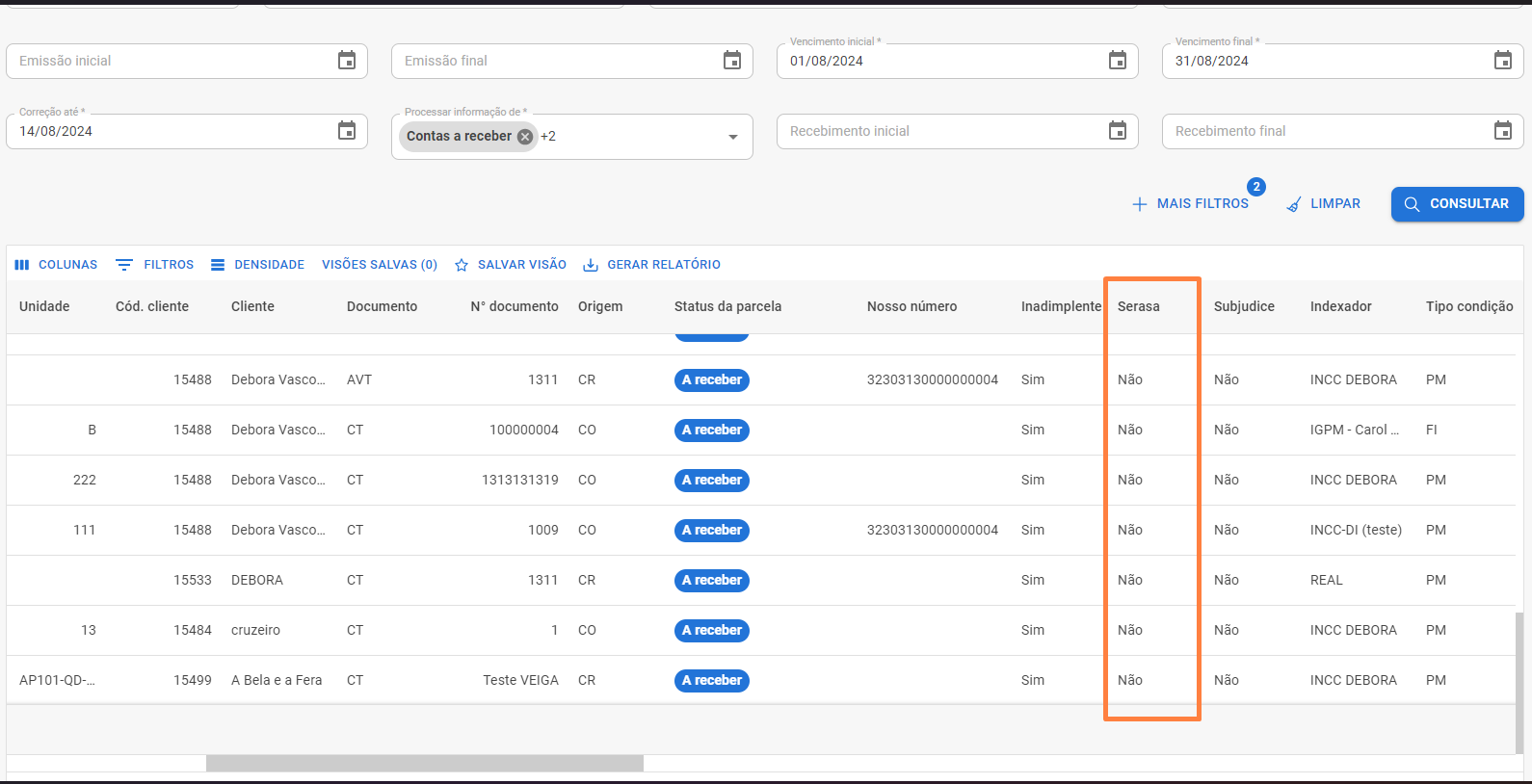Sort by N° documento column header
Screen dimensions: 1532x784
point(515,306)
